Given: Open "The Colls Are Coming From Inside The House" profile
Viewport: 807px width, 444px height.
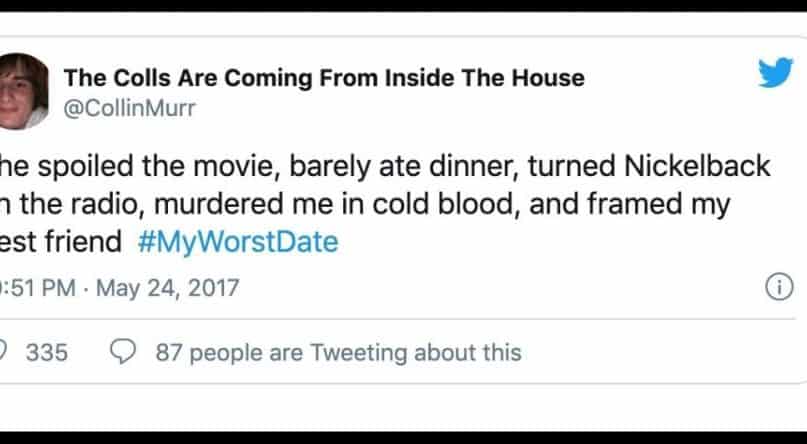Looking at the screenshot, I should (323, 78).
